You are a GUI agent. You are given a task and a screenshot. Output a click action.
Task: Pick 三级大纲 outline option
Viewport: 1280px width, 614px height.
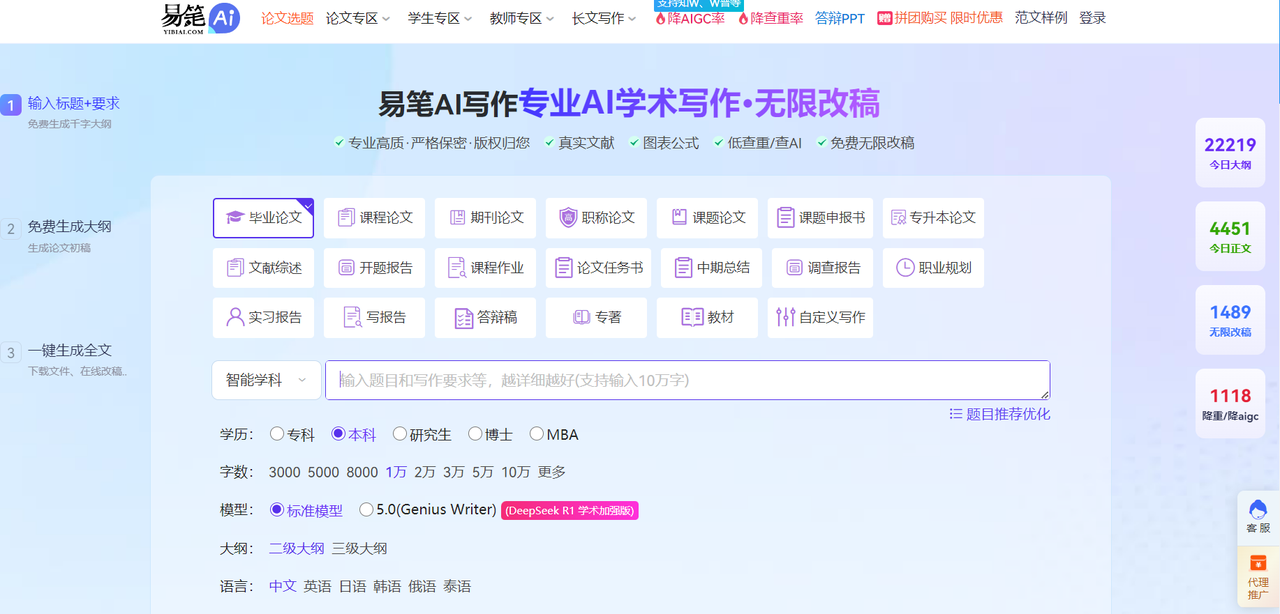[x=359, y=548]
